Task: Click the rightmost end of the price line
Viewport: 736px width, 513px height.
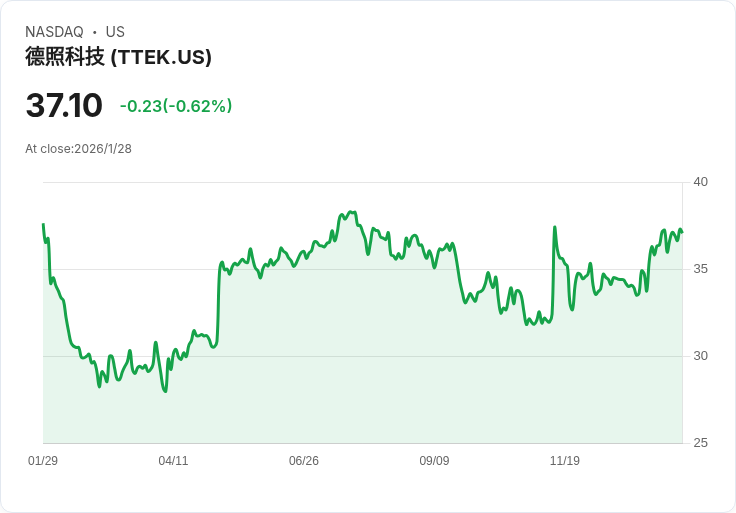Action: pyautogui.click(x=682, y=232)
